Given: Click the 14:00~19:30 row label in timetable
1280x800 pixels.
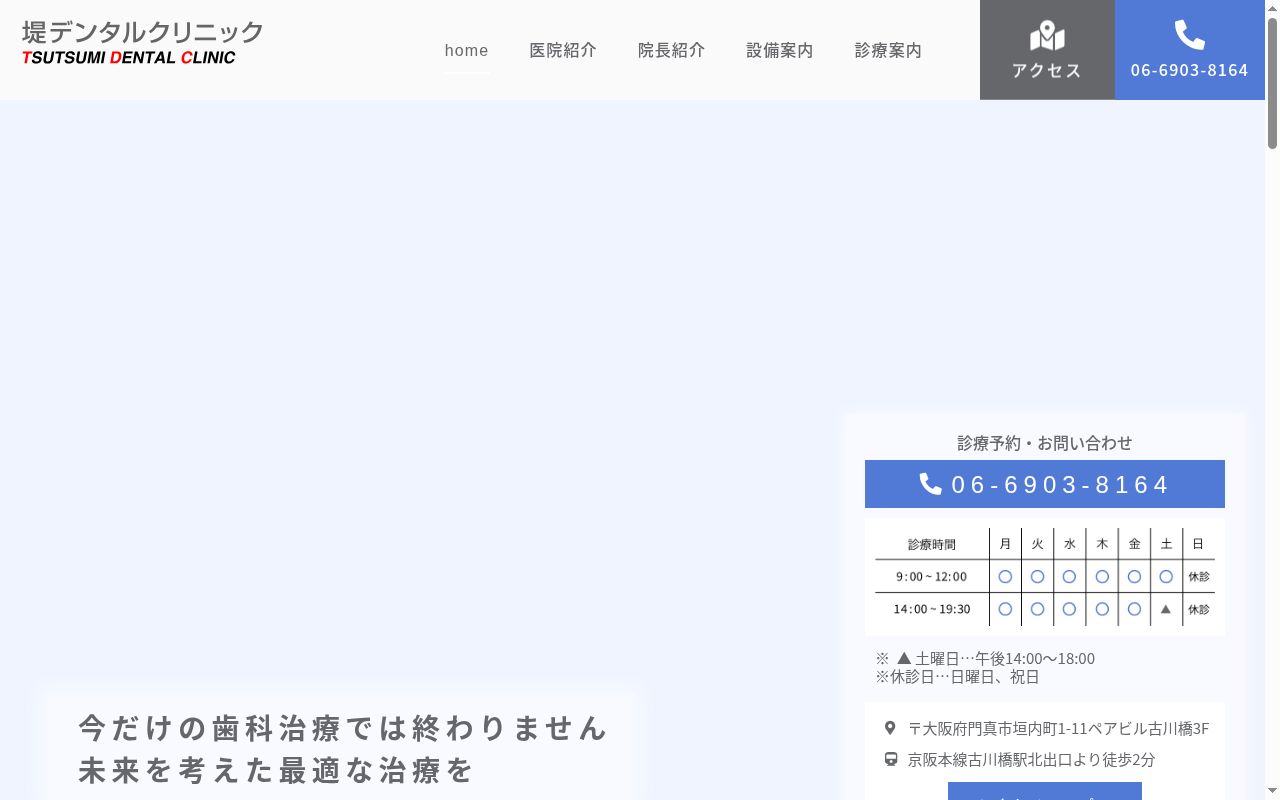Looking at the screenshot, I should pos(931,609).
